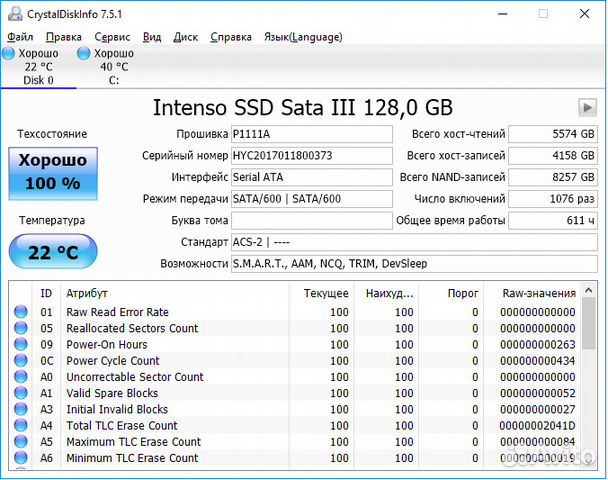Screen dimensions: 608x480
Task: Click status orb for Reallocated Sectors Count
Action: click(x=20, y=328)
